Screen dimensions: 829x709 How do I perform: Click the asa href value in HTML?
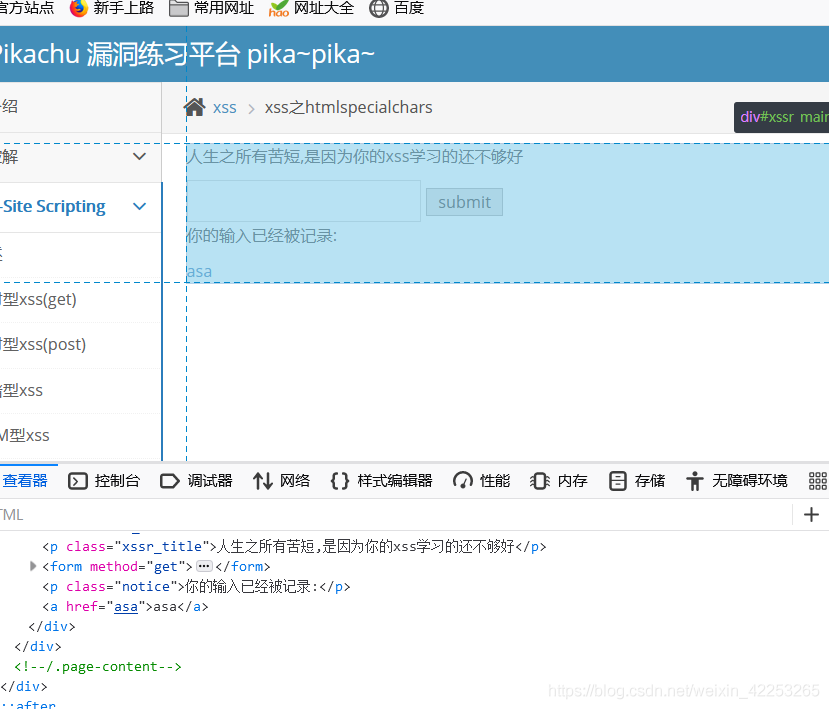click(126, 606)
